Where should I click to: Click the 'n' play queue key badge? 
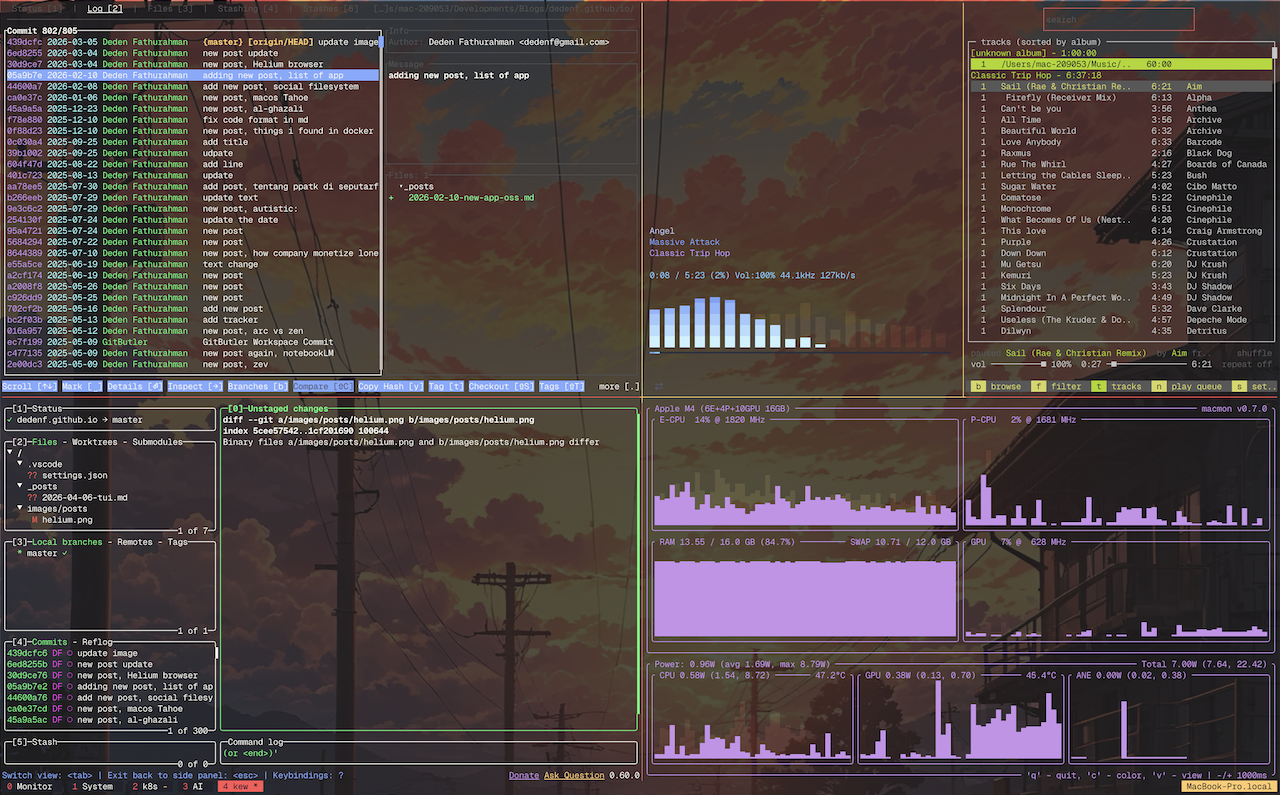(x=1158, y=385)
